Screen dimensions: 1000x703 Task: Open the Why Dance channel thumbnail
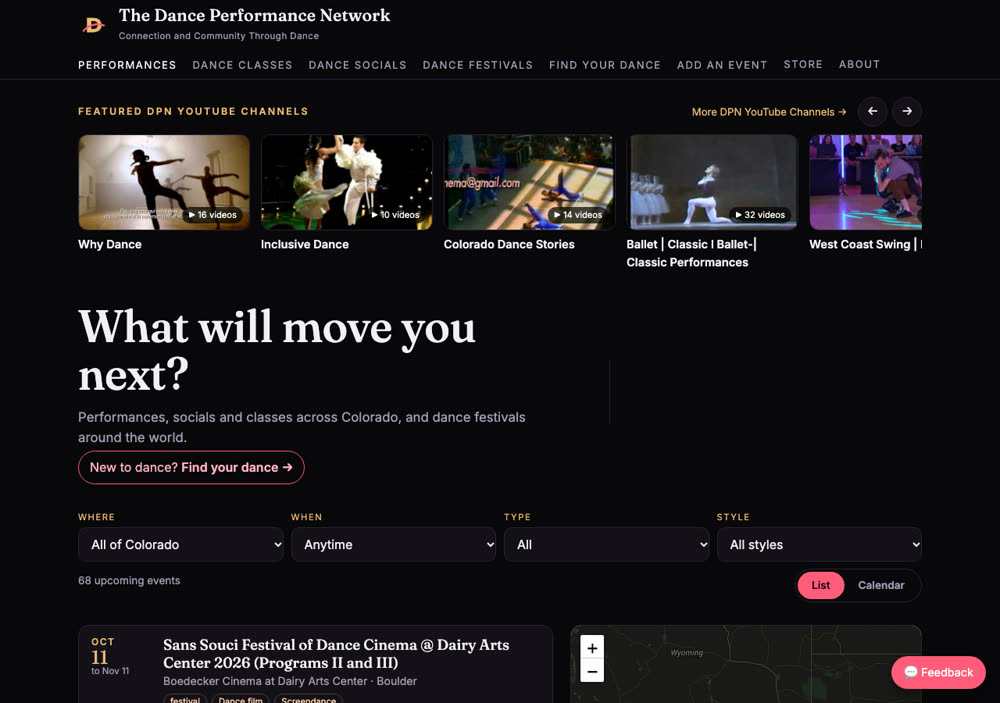[164, 182]
